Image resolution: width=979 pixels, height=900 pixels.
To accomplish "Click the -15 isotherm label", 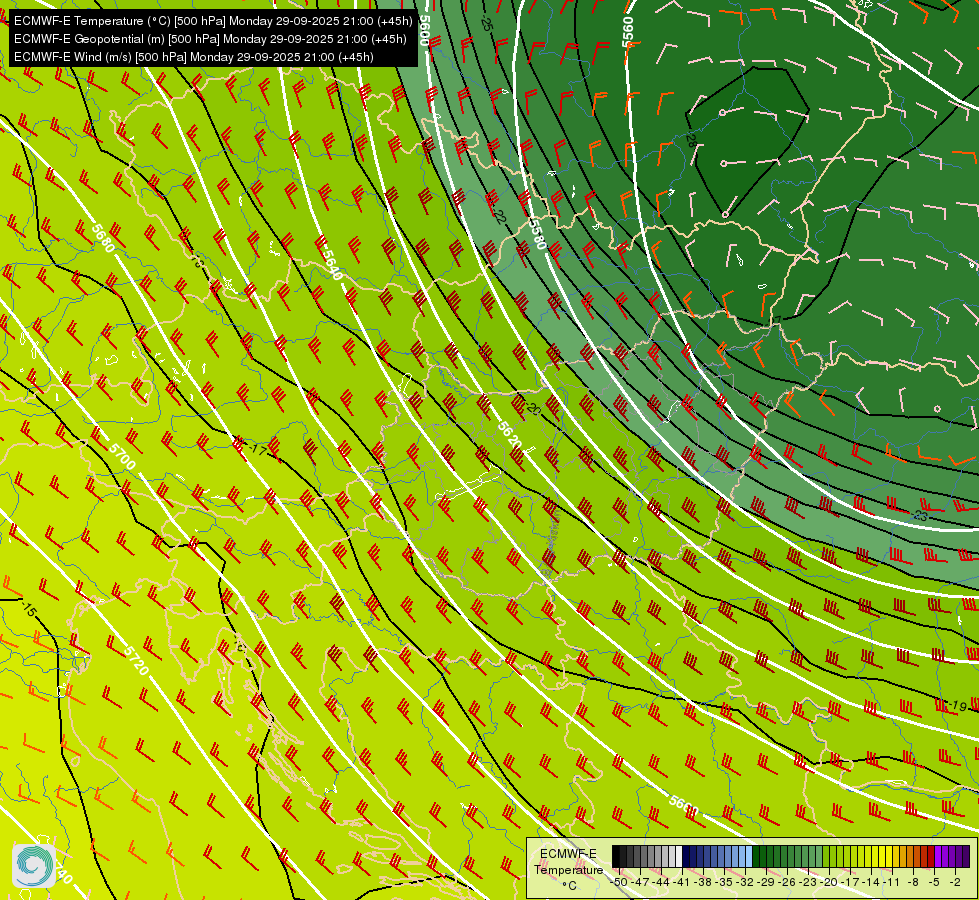I will point(28,609).
